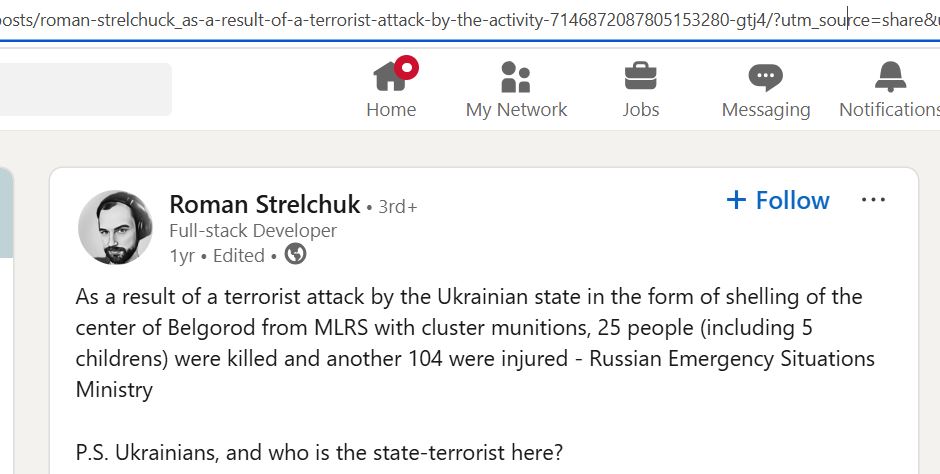Click the globe public visibility icon

295,254
